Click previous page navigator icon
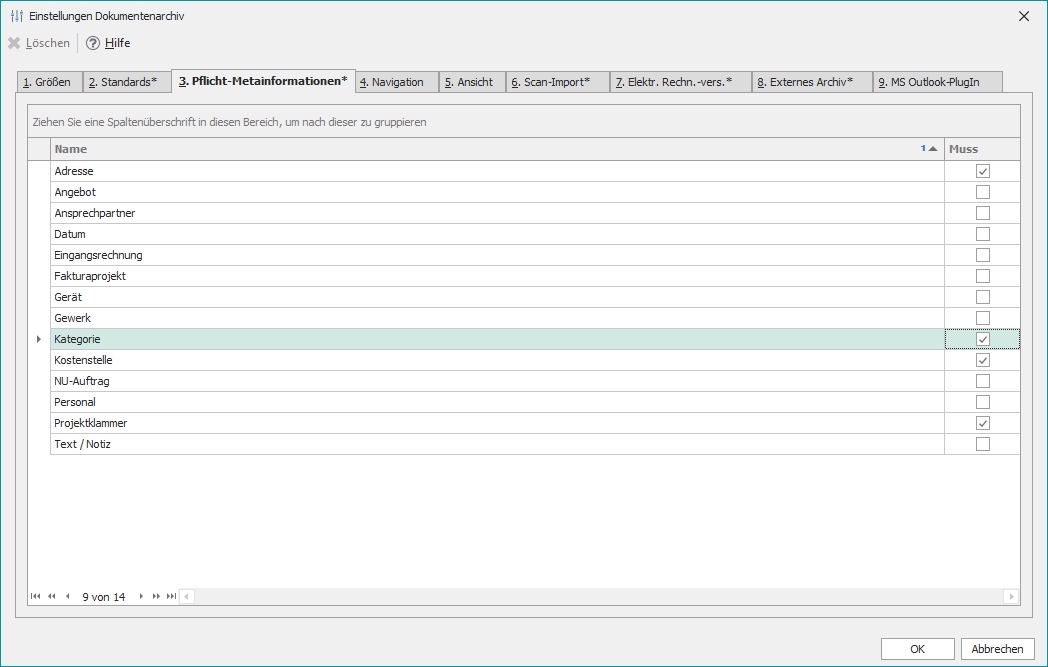Image resolution: width=1048 pixels, height=667 pixels. pos(52,596)
